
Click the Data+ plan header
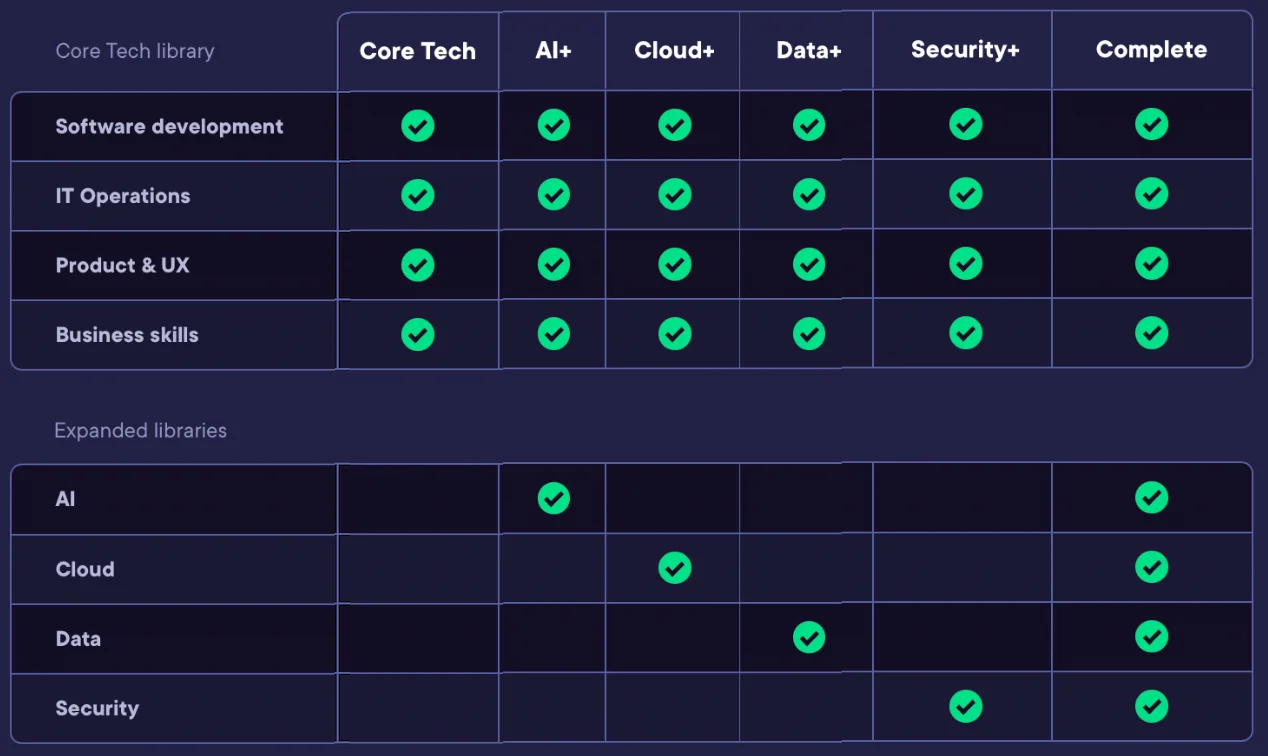coord(807,51)
